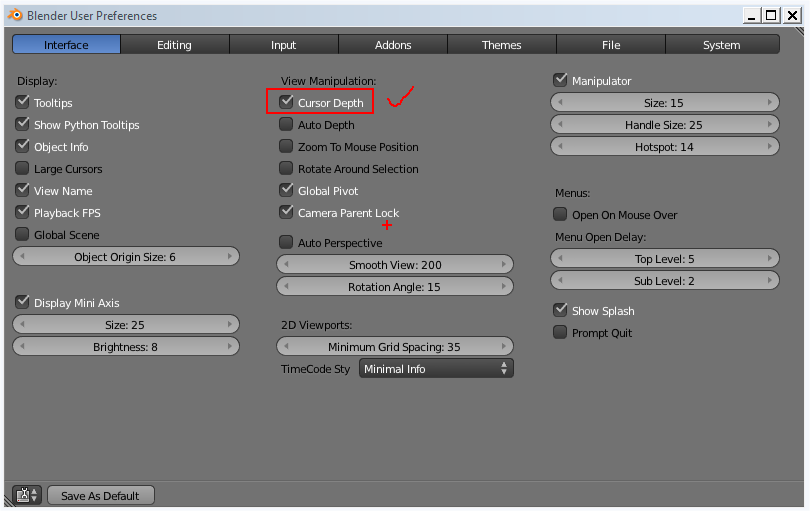Viewport: 810px width, 511px height.
Task: Uncheck Cursor Depth option
Action: pyautogui.click(x=286, y=102)
